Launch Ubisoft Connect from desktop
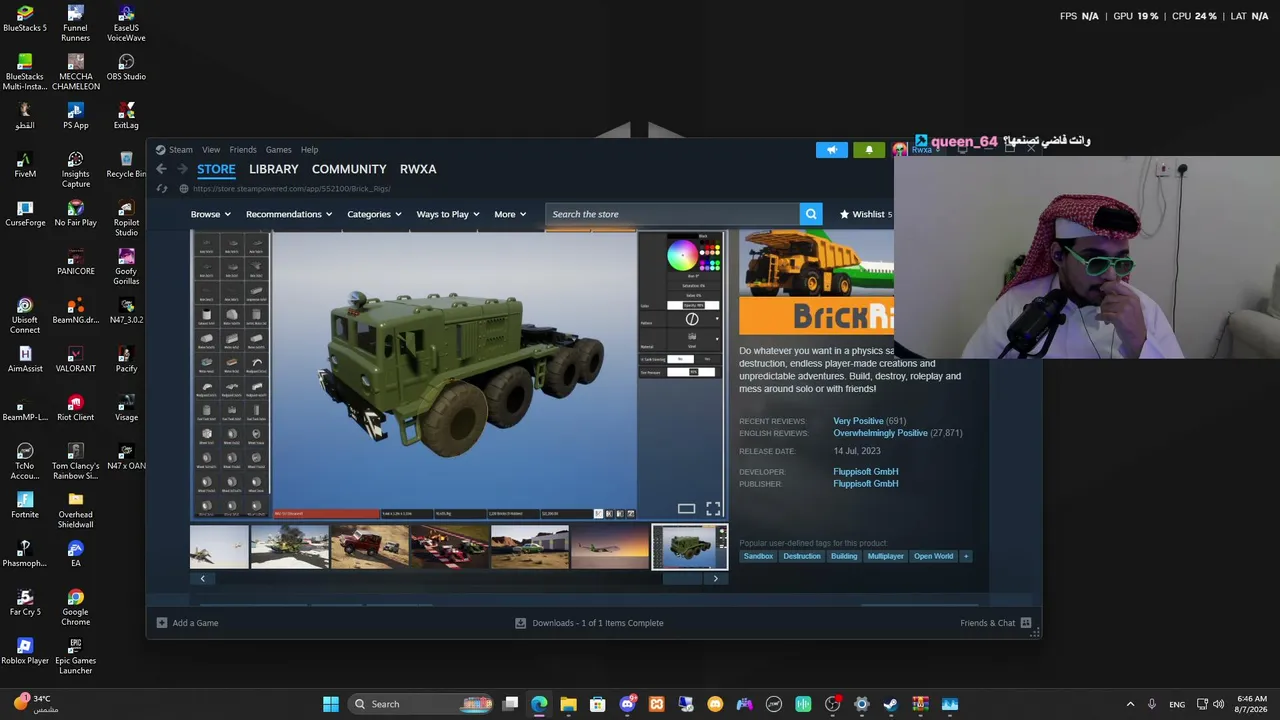Image resolution: width=1280 pixels, height=720 pixels. (25, 315)
